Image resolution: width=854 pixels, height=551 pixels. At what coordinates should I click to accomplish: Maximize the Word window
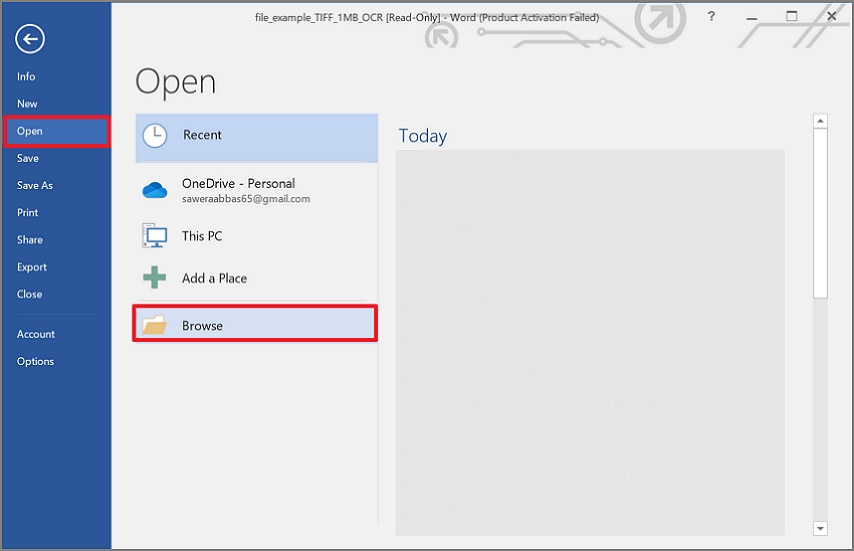(792, 16)
